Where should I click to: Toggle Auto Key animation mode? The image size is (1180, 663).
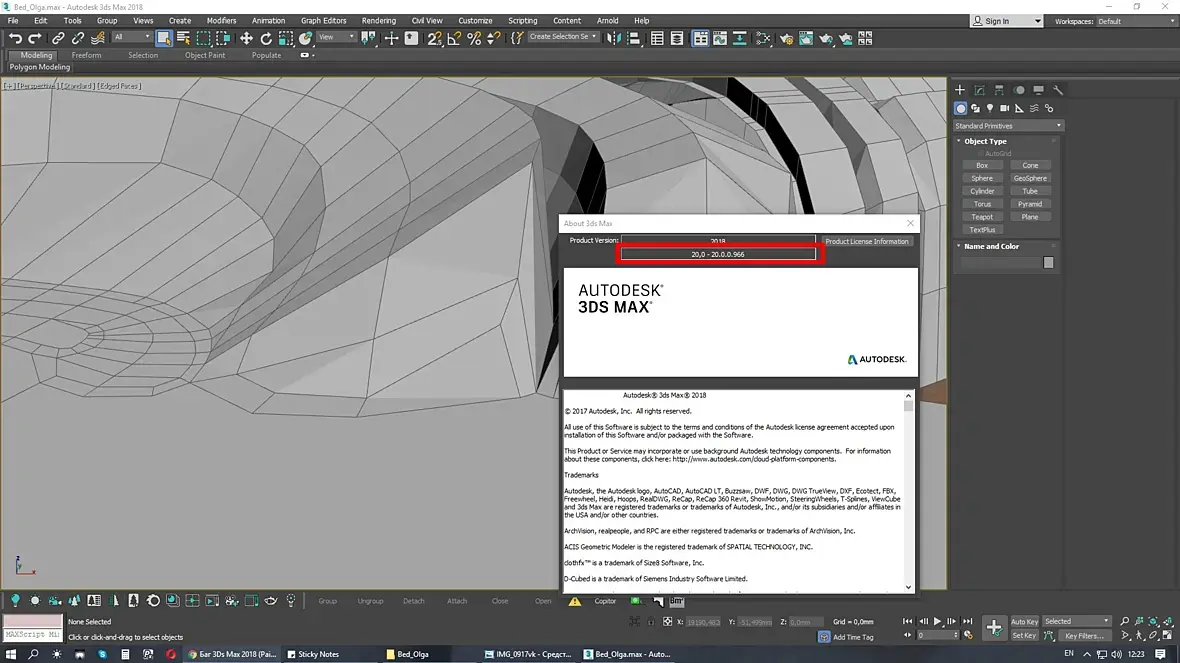pos(1024,621)
